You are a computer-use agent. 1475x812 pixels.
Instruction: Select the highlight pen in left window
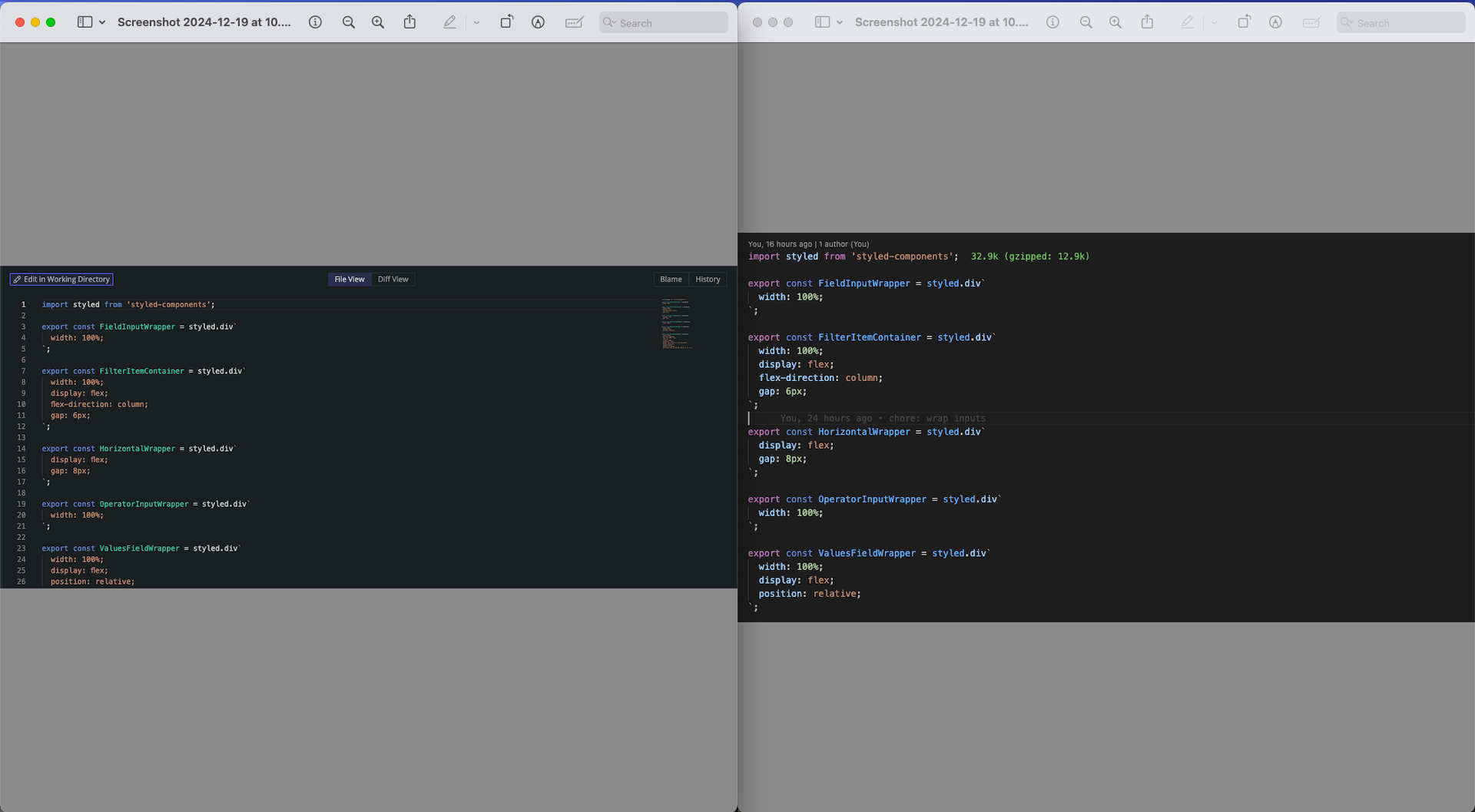449,22
